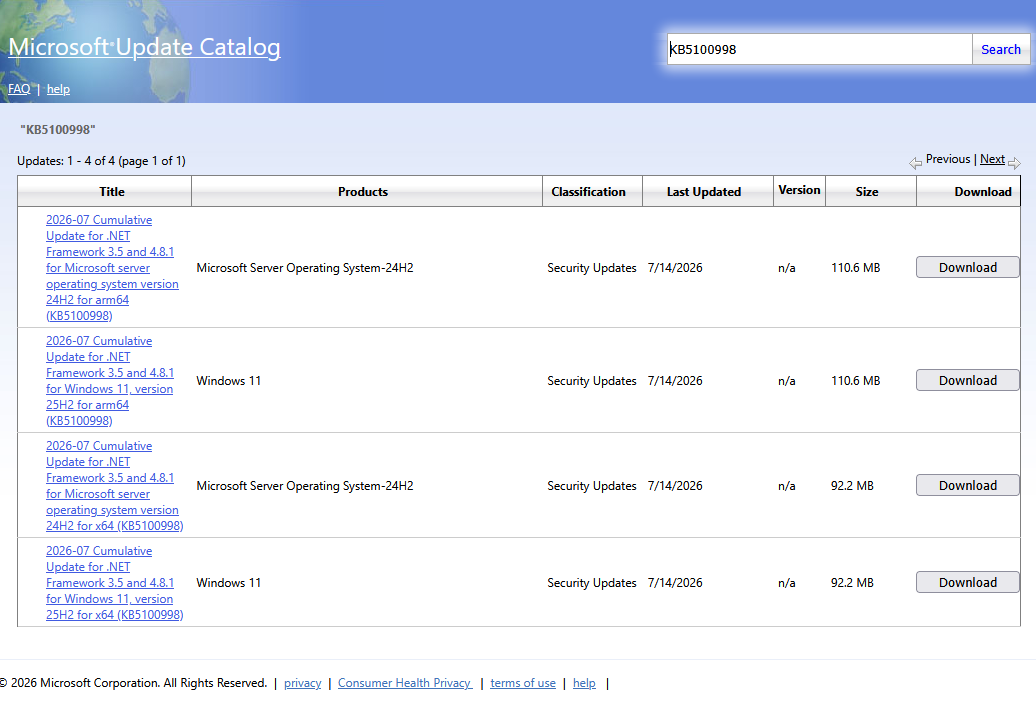Open the help link in header
1036x713 pixels.
tap(58, 89)
